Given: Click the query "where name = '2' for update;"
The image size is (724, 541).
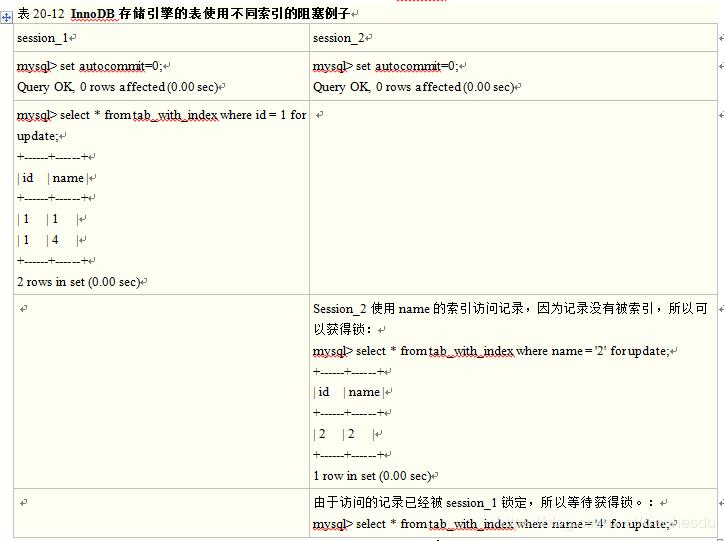Looking at the screenshot, I should pos(491,351).
